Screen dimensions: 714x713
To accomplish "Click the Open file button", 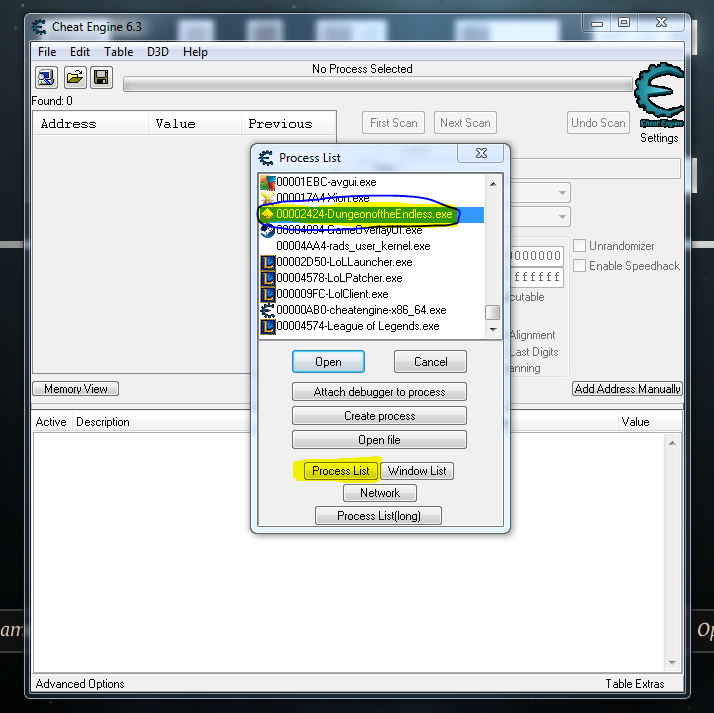I will pyautogui.click(x=379, y=440).
